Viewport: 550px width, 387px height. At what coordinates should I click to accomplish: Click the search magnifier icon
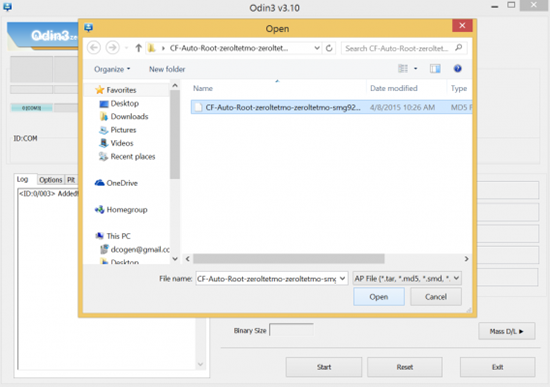458,48
